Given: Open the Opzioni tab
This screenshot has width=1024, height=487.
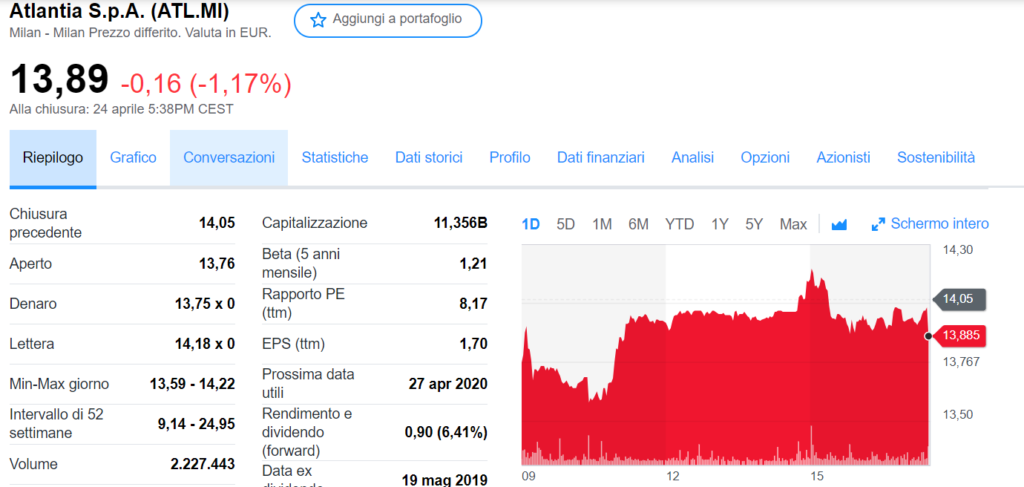Looking at the screenshot, I should click(x=765, y=158).
